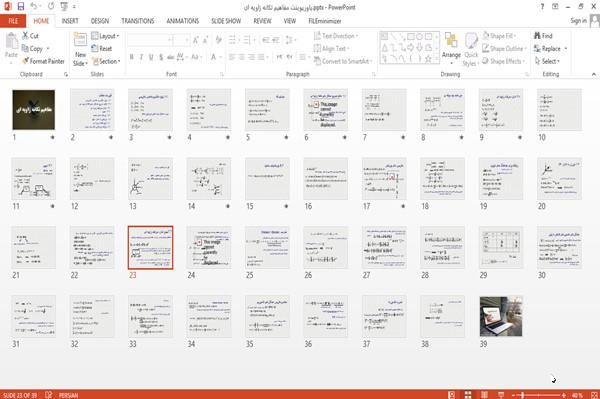Switch to the TRANSITIONS tab

pos(137,21)
